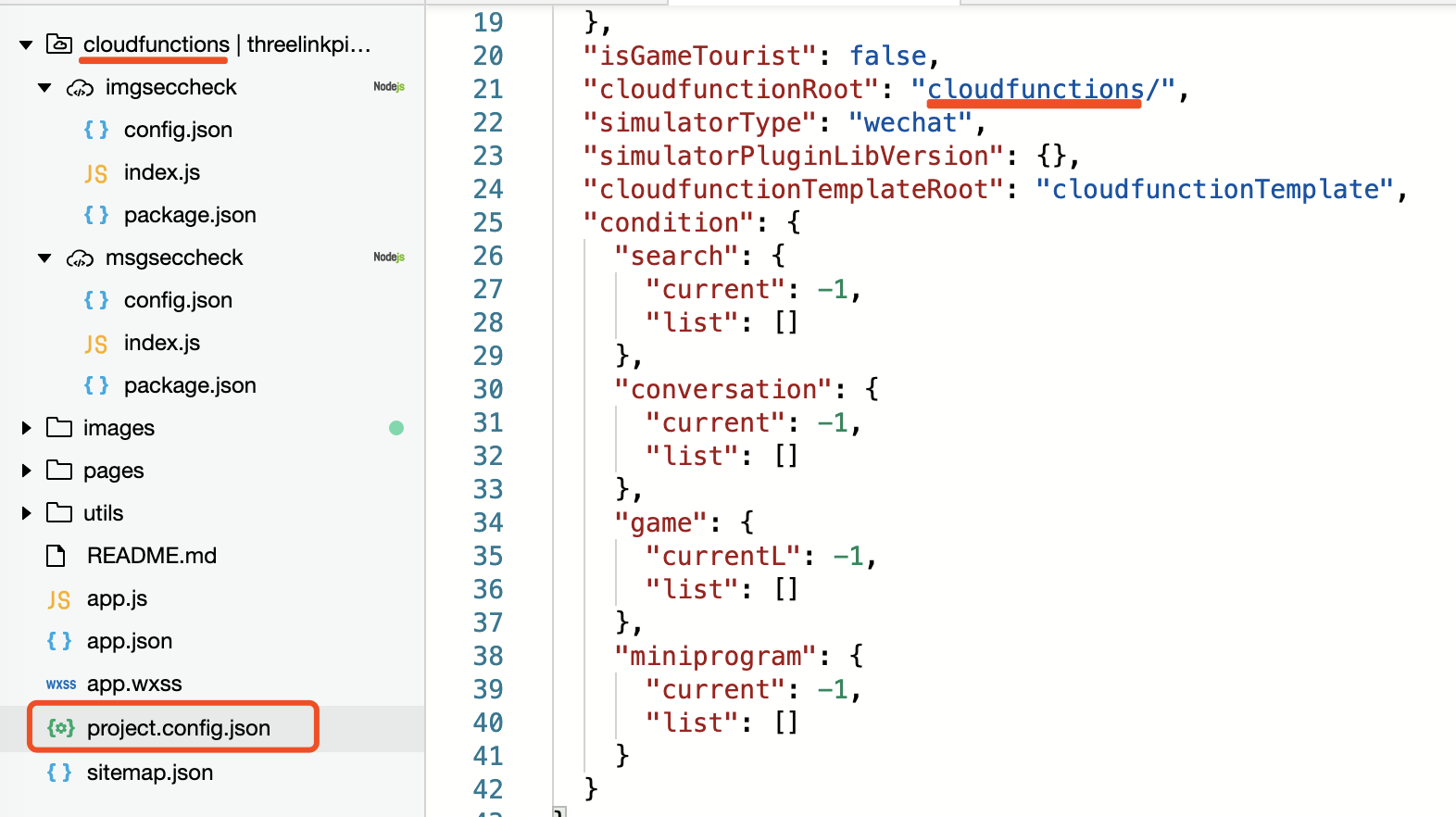The image size is (1456, 817).
Task: Place cursor on "cloudfunctions/" value text
Action: (1044, 89)
